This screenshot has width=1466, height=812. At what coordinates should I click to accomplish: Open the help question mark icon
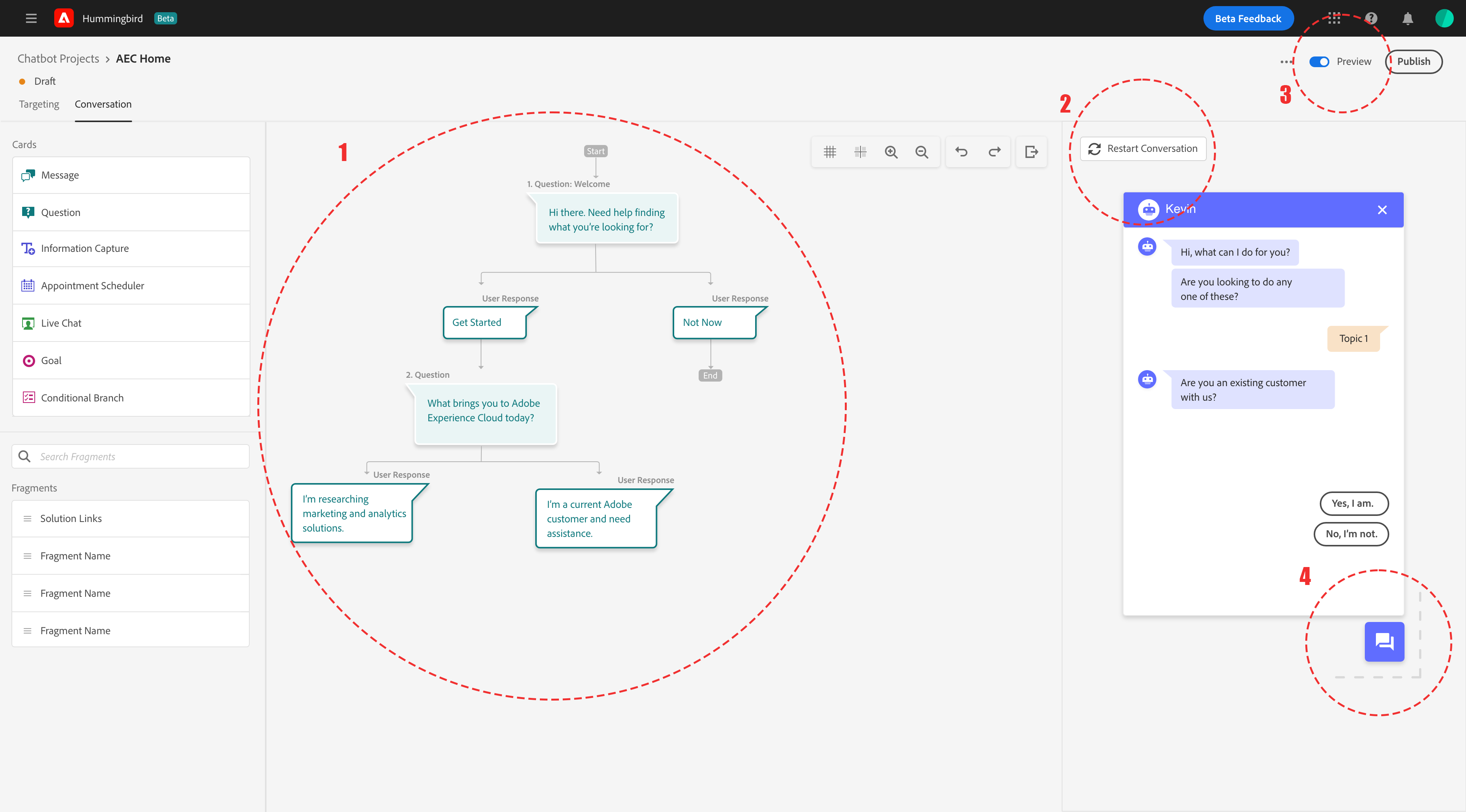(x=1372, y=18)
